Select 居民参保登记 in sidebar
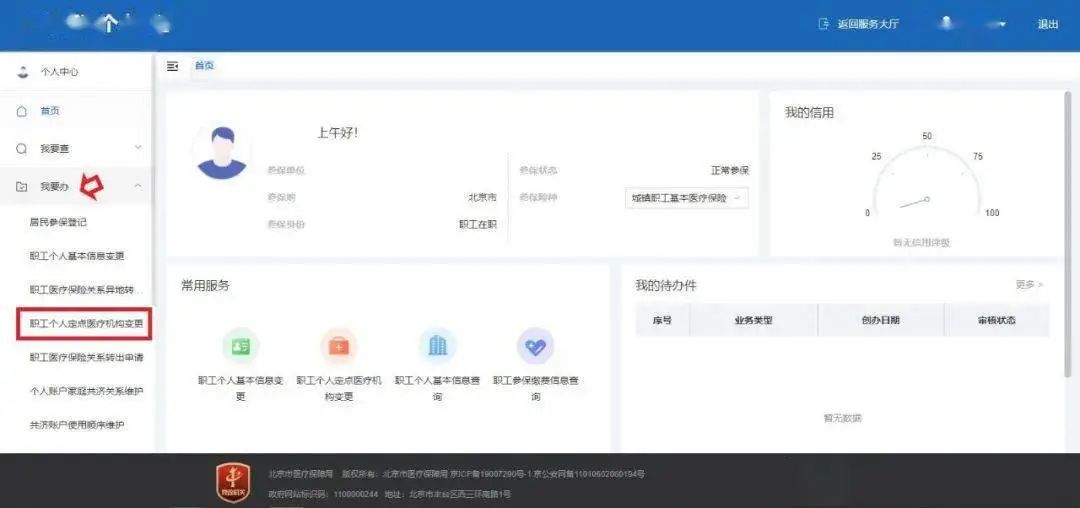The image size is (1080, 508). point(58,222)
